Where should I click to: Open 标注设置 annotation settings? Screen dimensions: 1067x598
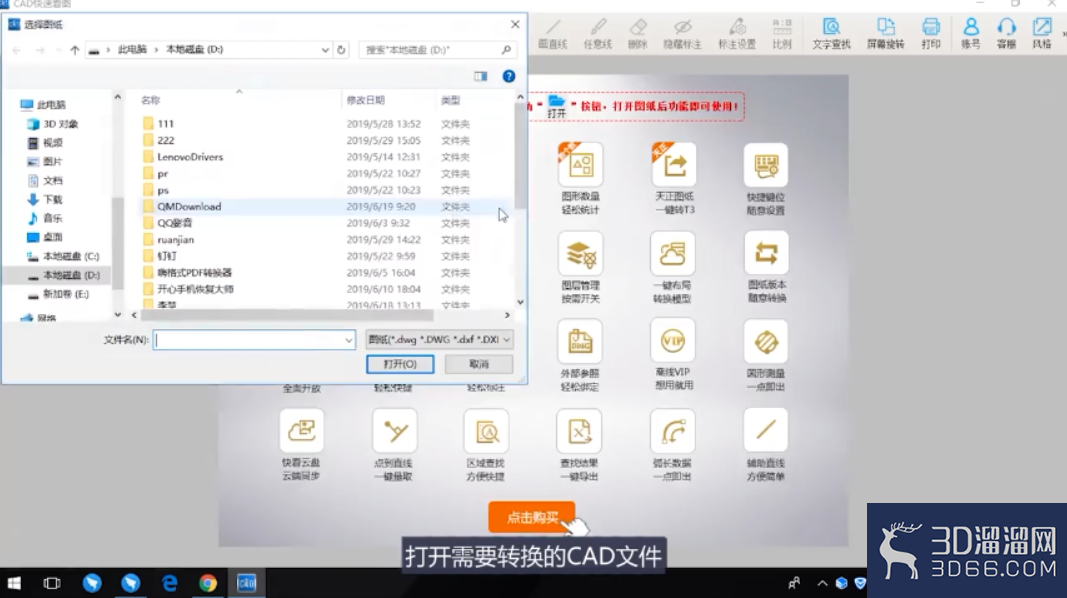pyautogui.click(x=737, y=34)
